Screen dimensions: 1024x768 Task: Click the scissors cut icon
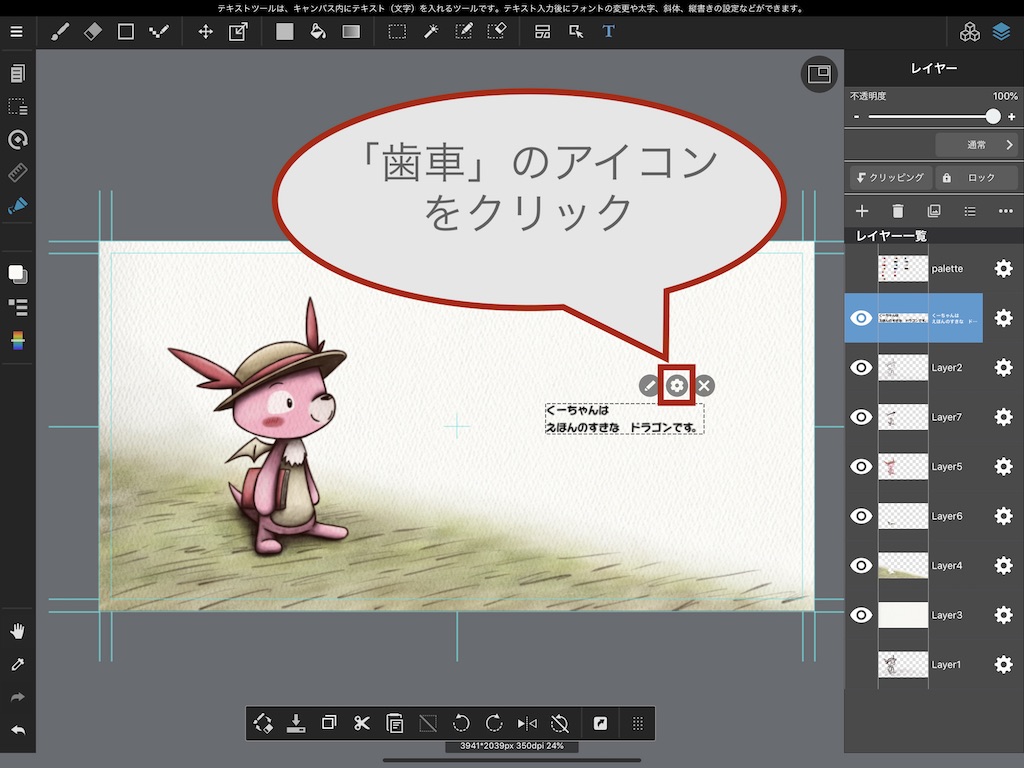coord(362,723)
